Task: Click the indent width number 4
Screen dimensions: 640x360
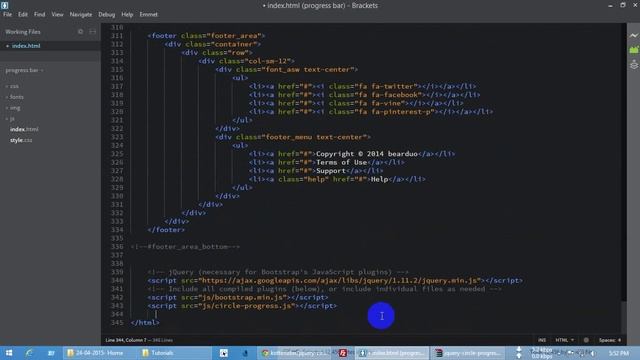Action: (619, 340)
